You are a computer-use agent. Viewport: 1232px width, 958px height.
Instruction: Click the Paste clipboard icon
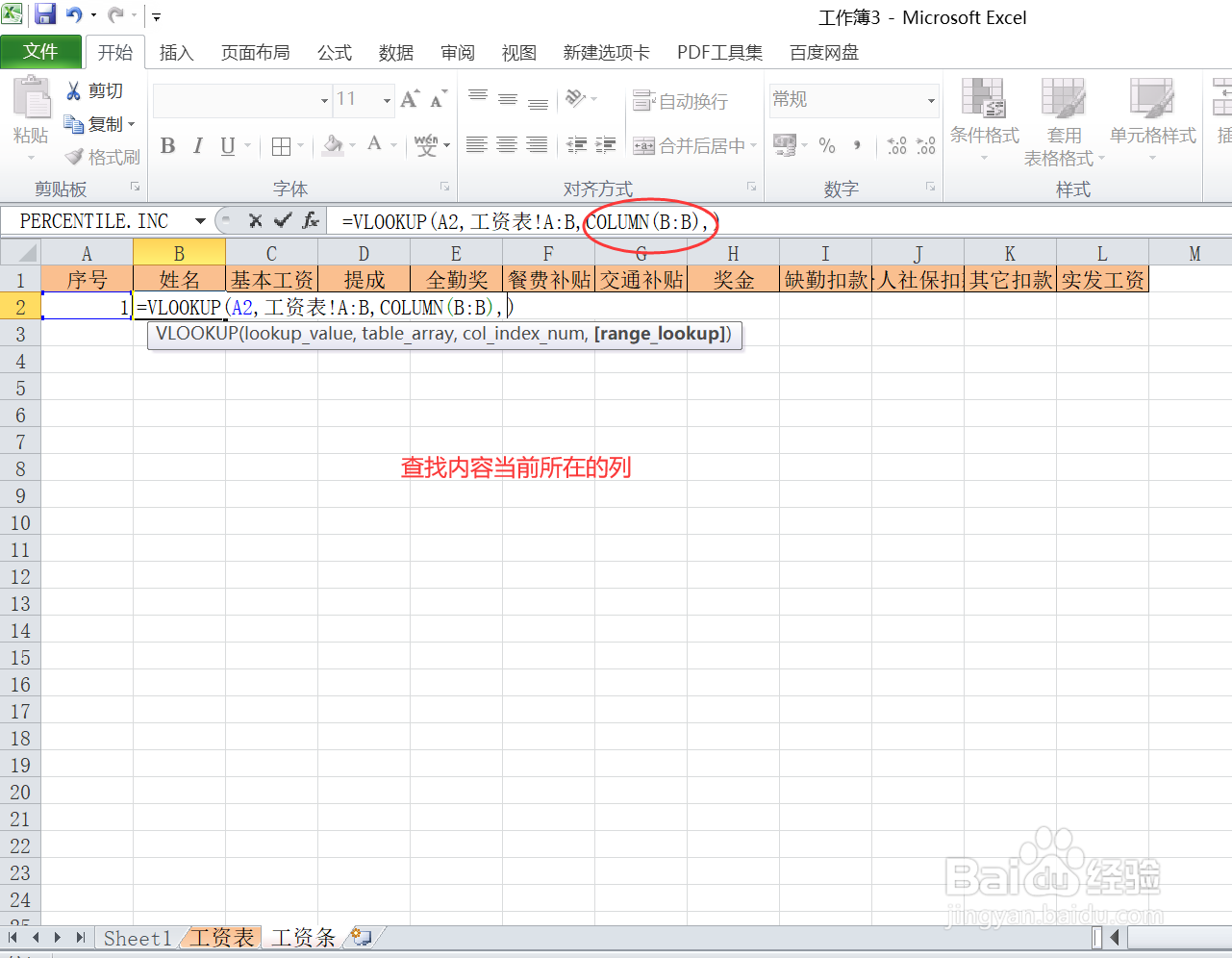(32, 99)
